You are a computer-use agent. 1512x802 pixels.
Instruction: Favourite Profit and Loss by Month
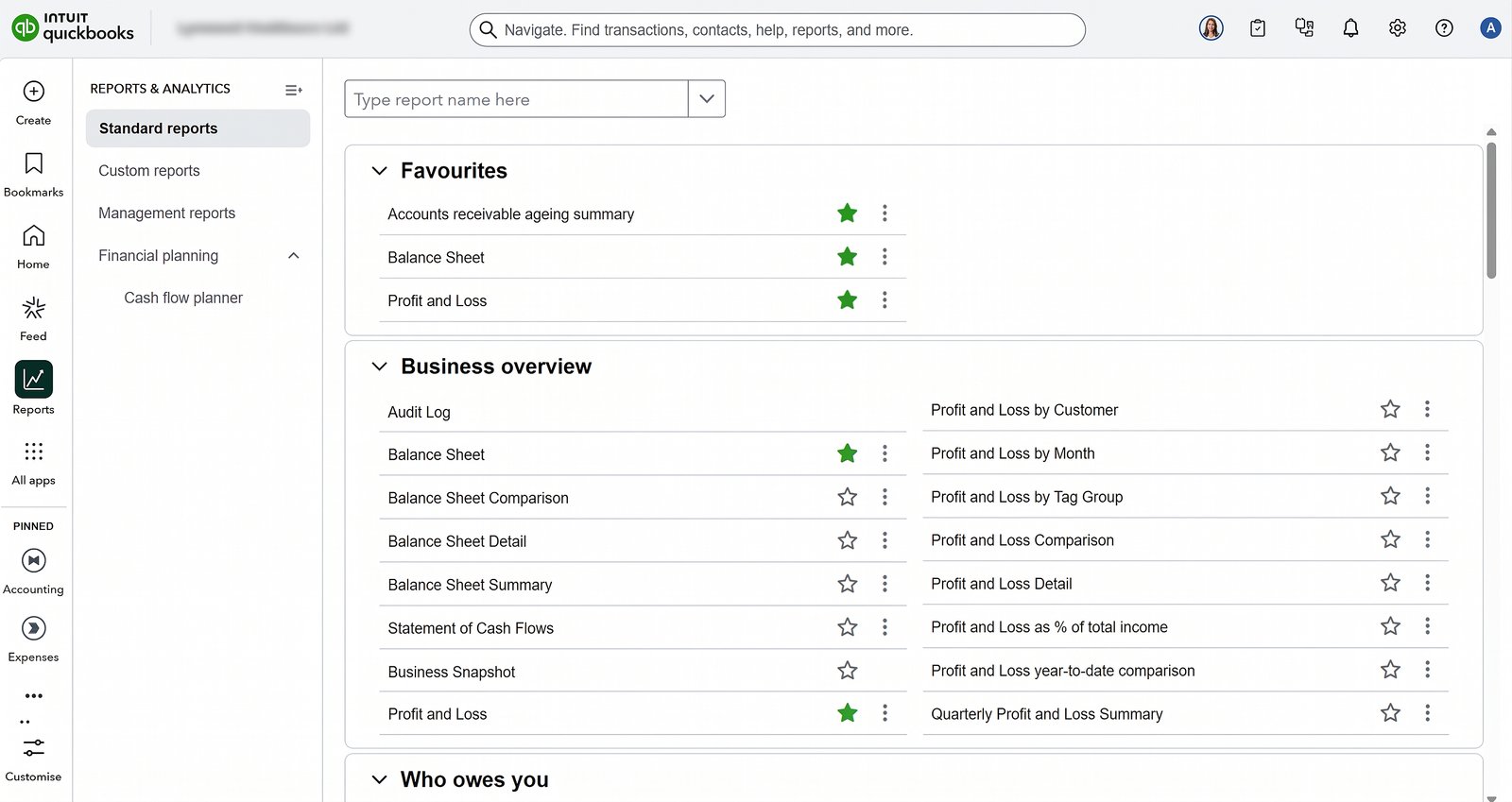(1390, 452)
